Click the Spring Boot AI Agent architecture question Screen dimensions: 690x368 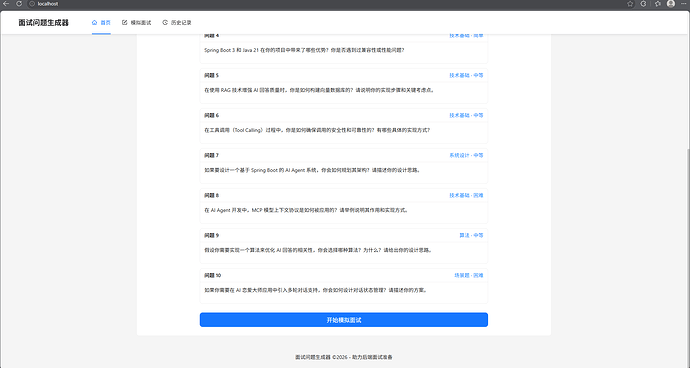click(313, 170)
